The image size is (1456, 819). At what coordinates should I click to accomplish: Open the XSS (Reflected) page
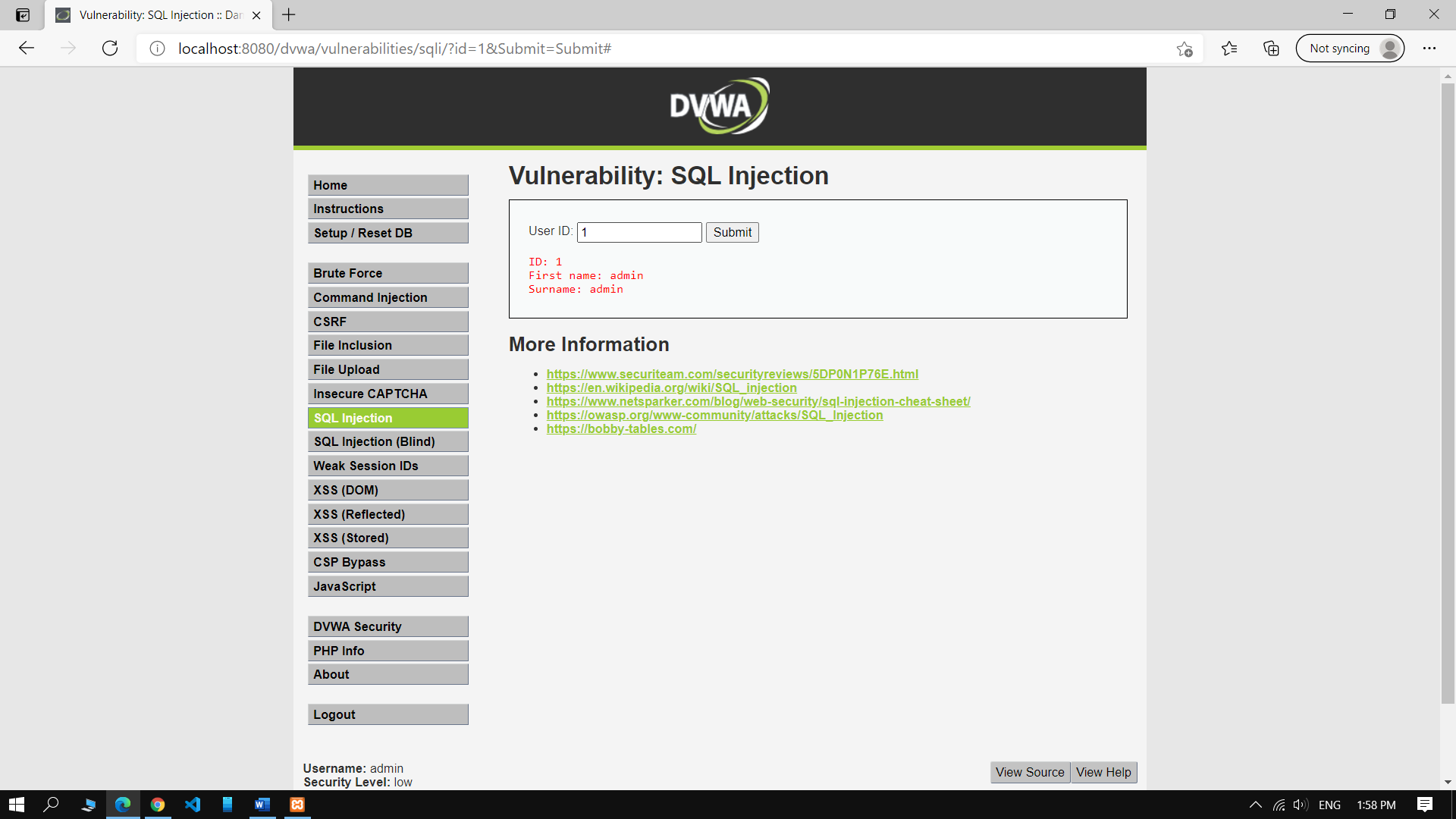coord(388,514)
